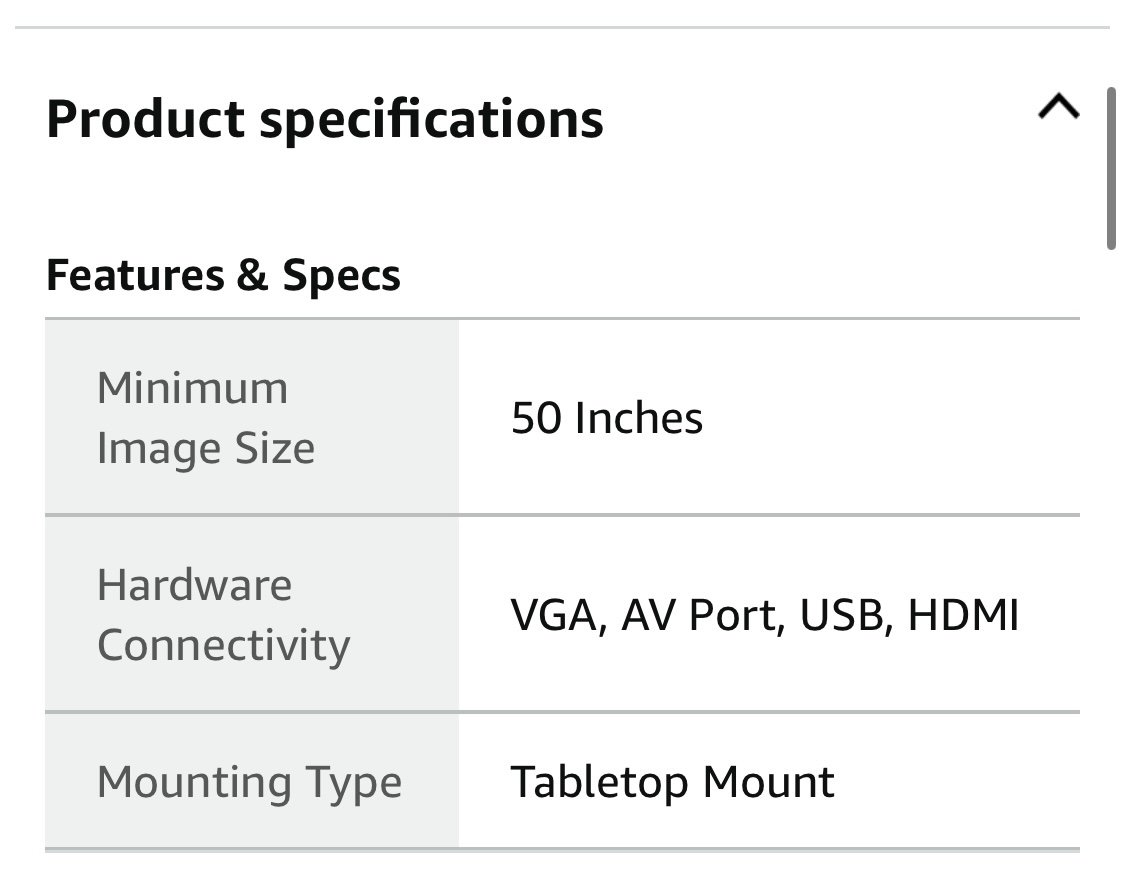Click the Product specifications heading

click(325, 119)
